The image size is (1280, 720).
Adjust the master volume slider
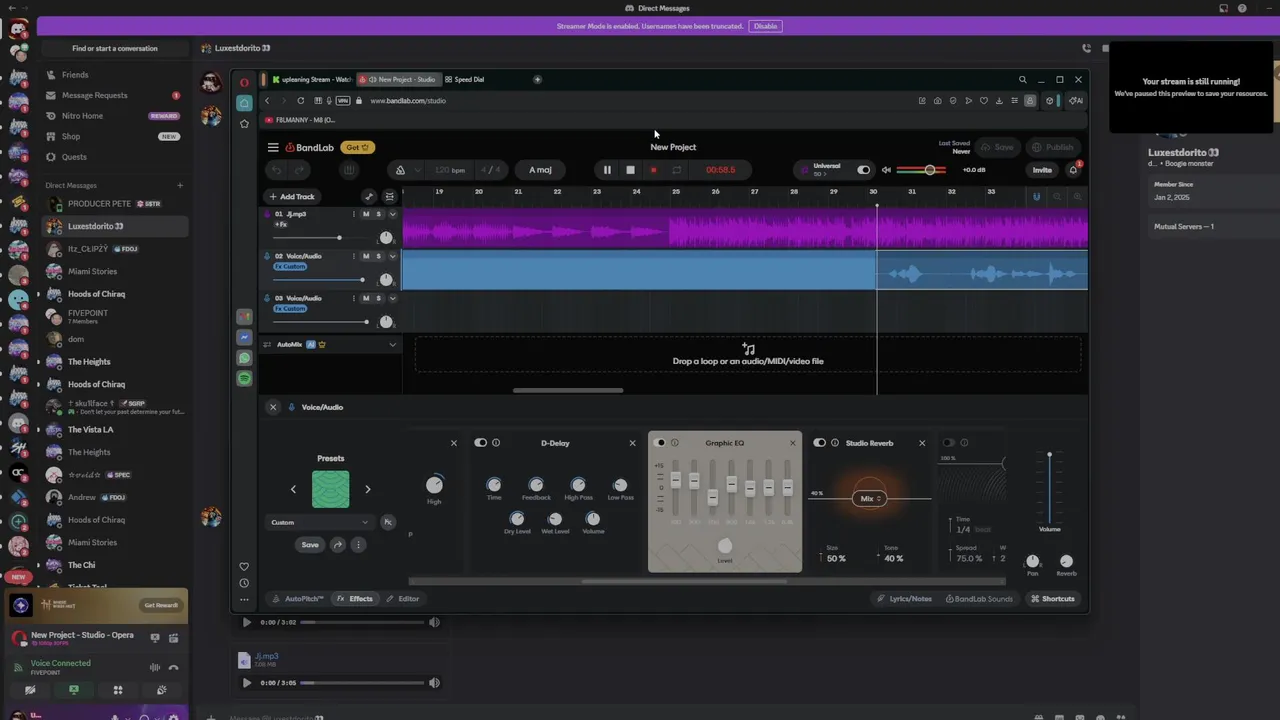point(929,170)
